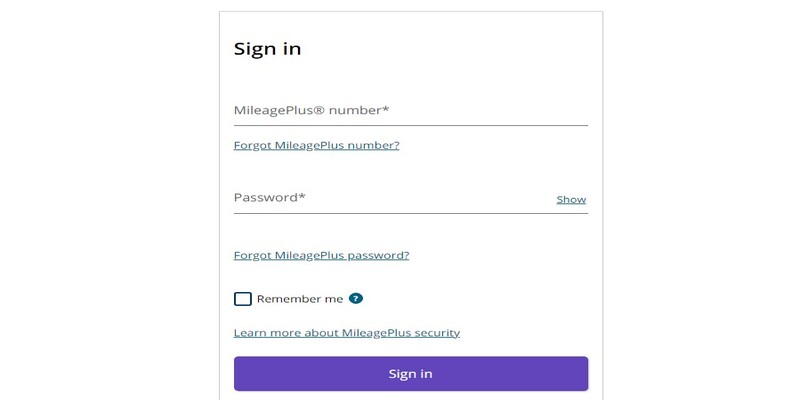The image size is (800, 400).
Task: Open the Forgot MileagePlus password link
Action: (321, 255)
